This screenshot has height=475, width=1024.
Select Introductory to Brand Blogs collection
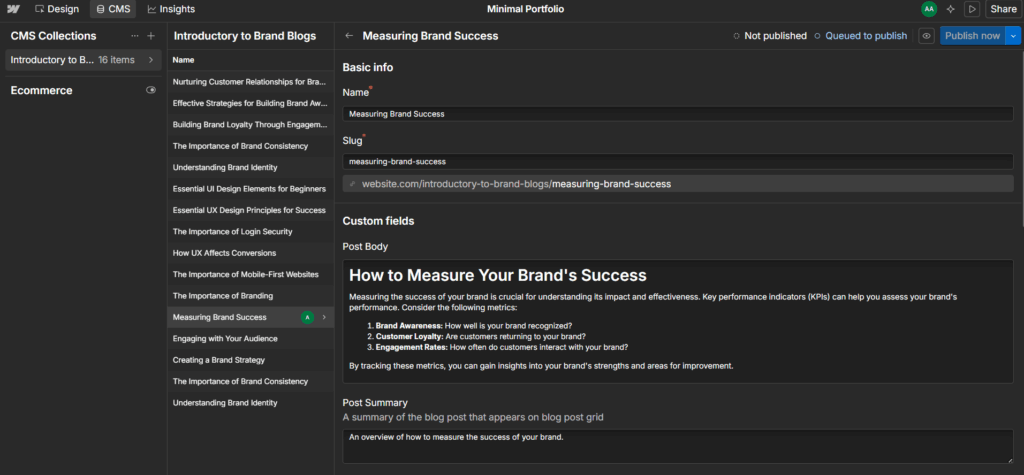click(x=84, y=60)
